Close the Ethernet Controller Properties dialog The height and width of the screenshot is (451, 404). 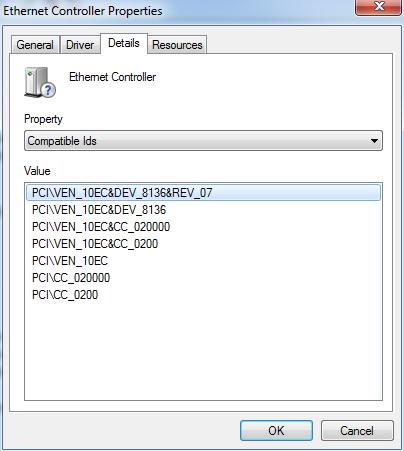tap(378, 7)
